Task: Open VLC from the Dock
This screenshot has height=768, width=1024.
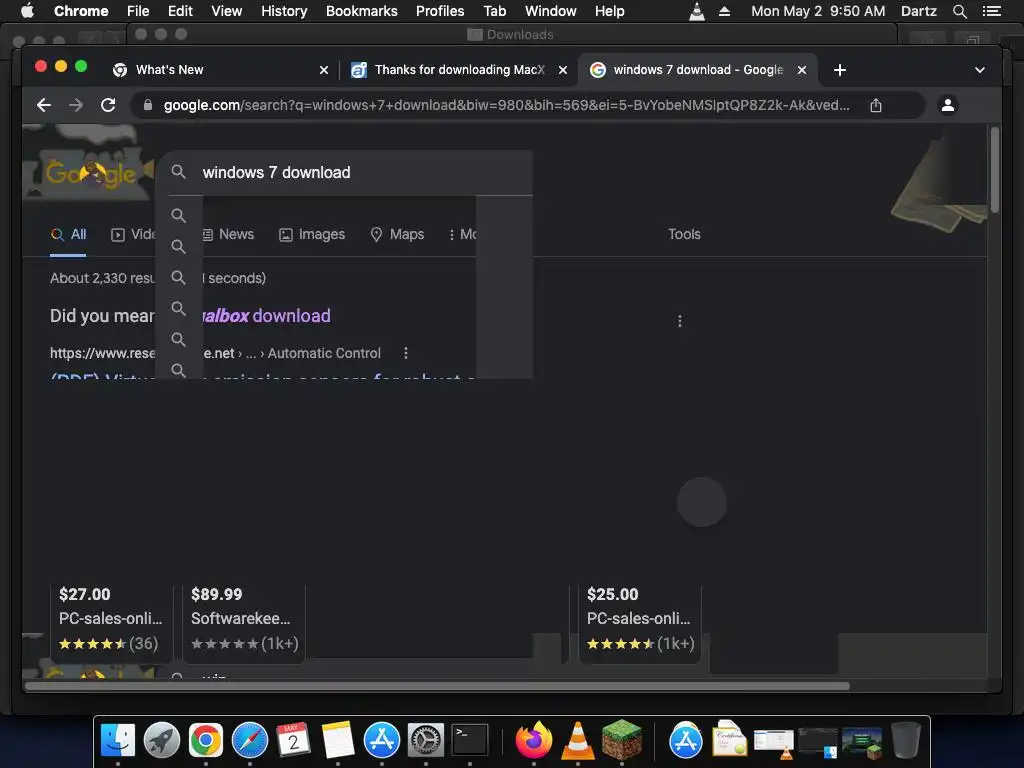Action: click(x=577, y=741)
